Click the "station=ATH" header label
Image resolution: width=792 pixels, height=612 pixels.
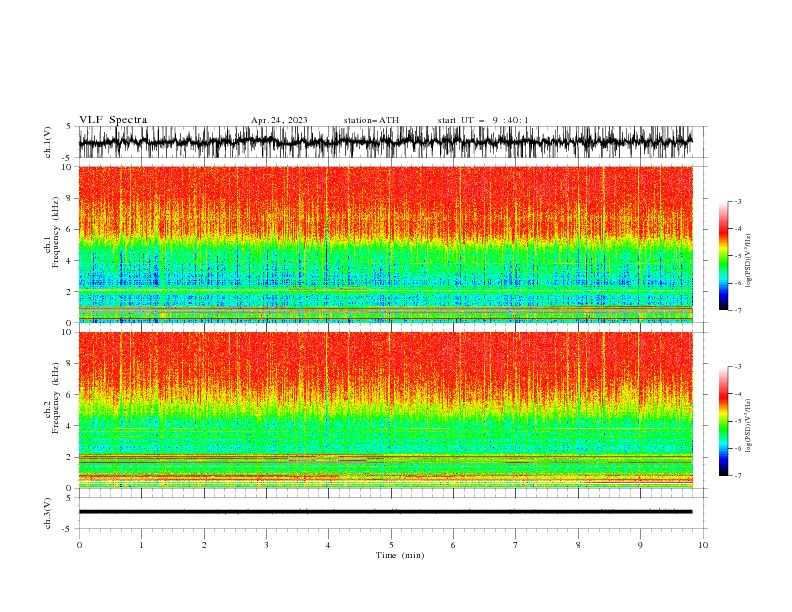[x=371, y=120]
